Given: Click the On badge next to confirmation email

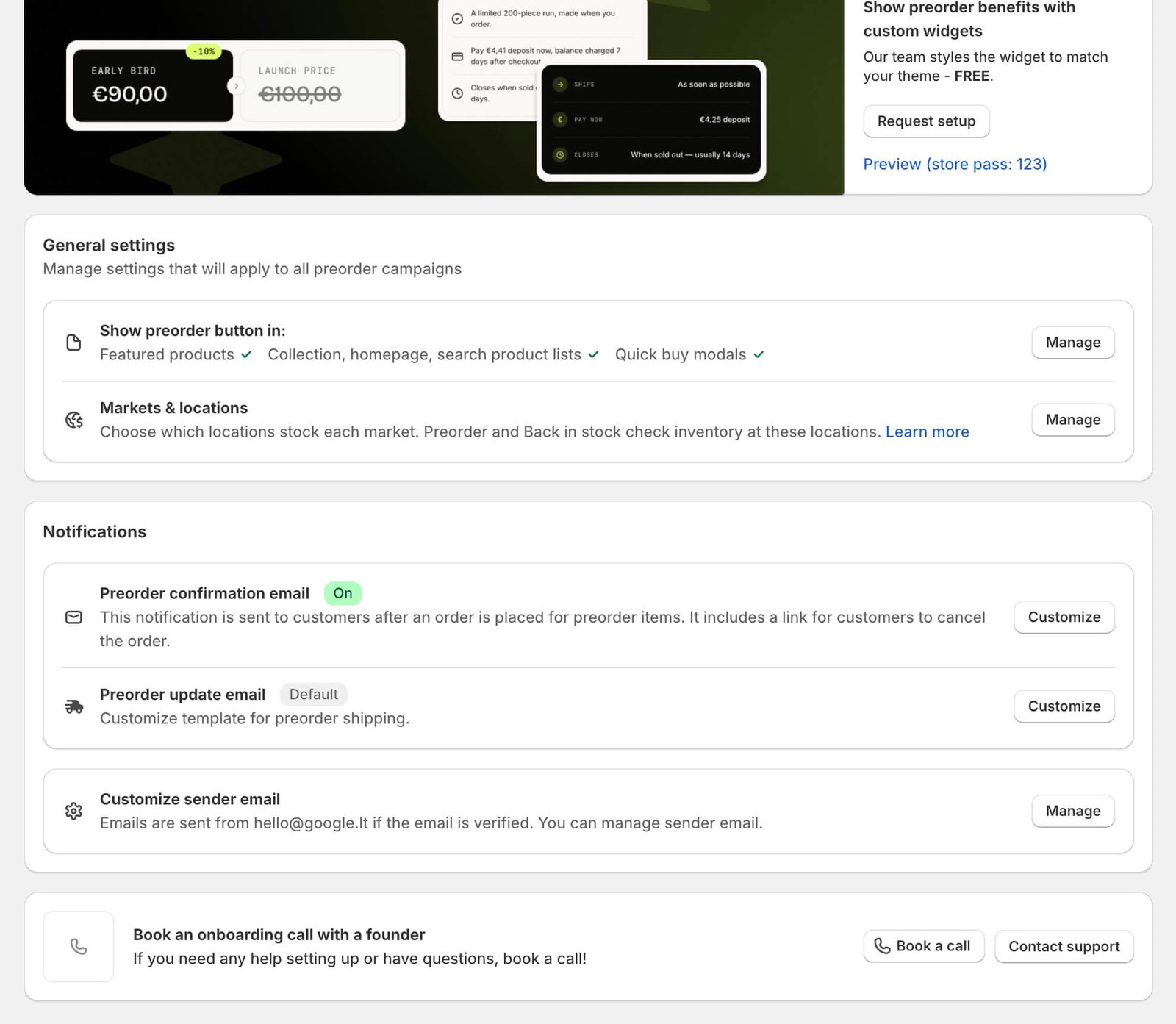Looking at the screenshot, I should pos(343,593).
